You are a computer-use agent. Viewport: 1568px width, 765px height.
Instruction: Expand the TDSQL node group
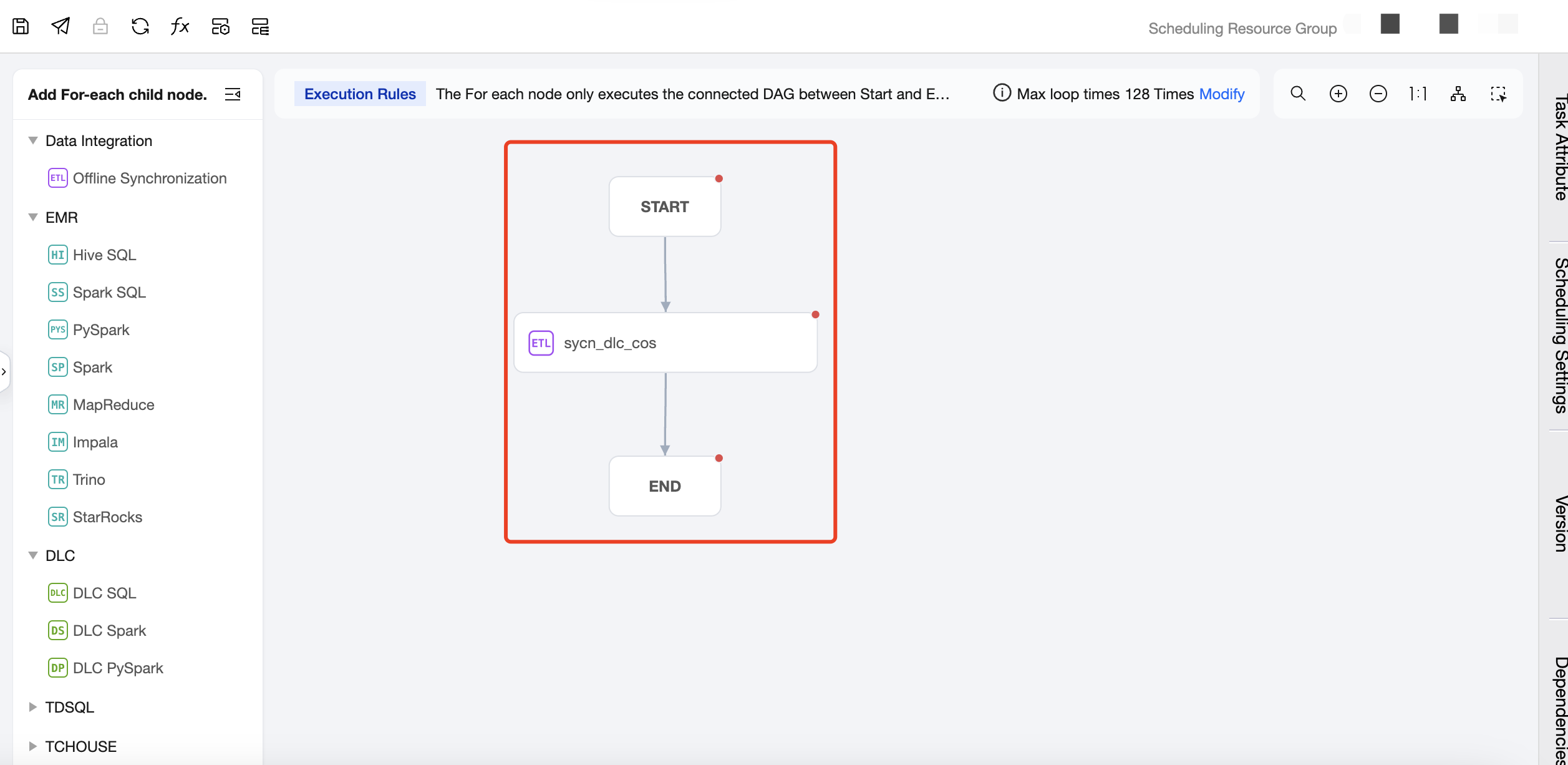33,707
